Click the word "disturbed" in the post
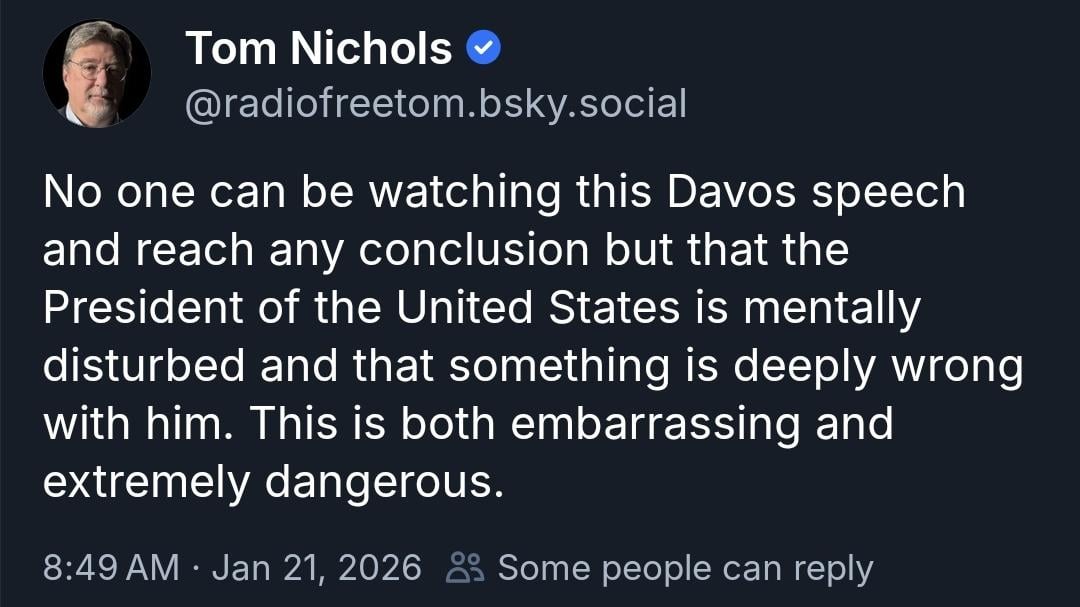1080x607 pixels. (143, 367)
